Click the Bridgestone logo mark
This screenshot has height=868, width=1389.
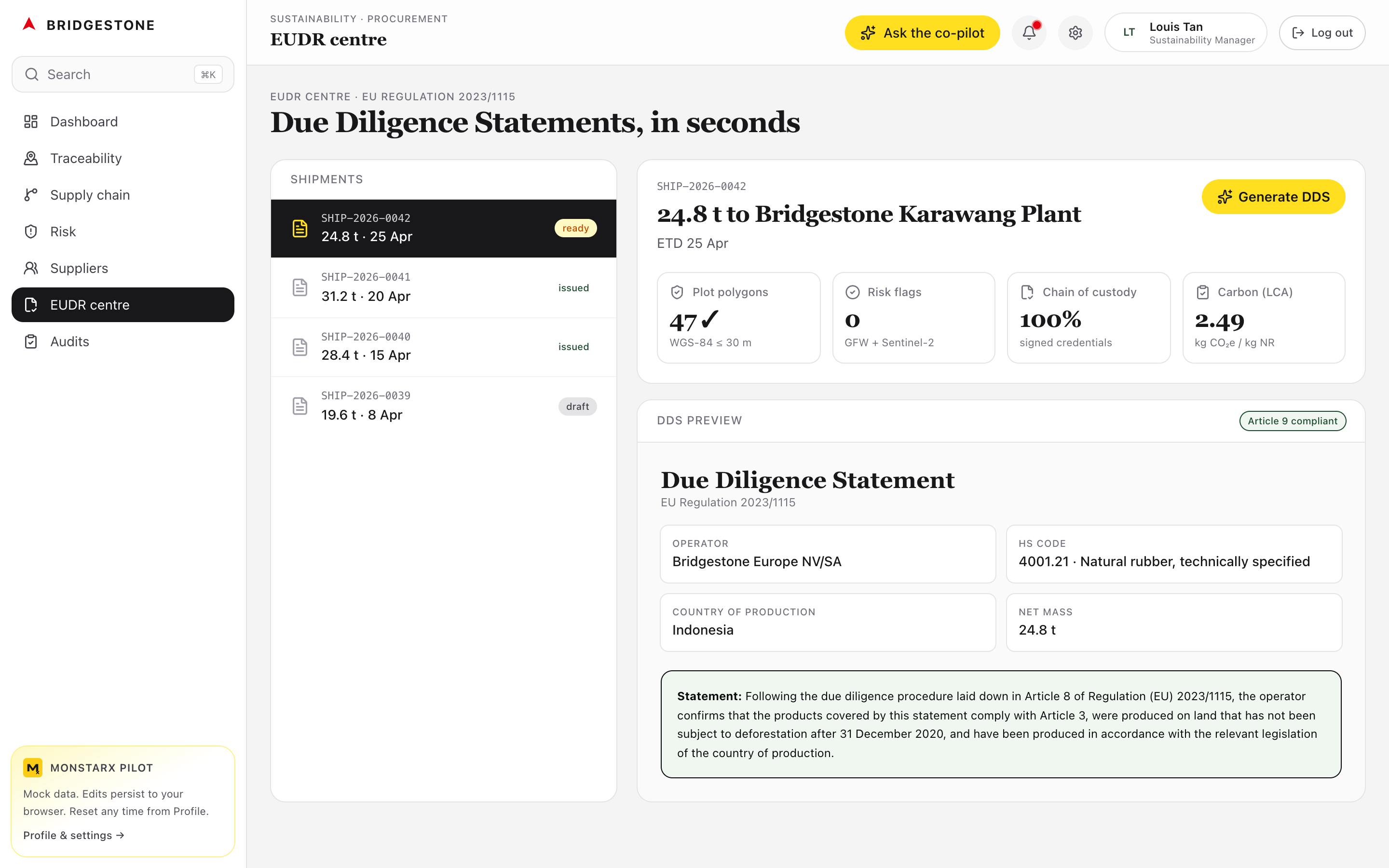tap(29, 25)
